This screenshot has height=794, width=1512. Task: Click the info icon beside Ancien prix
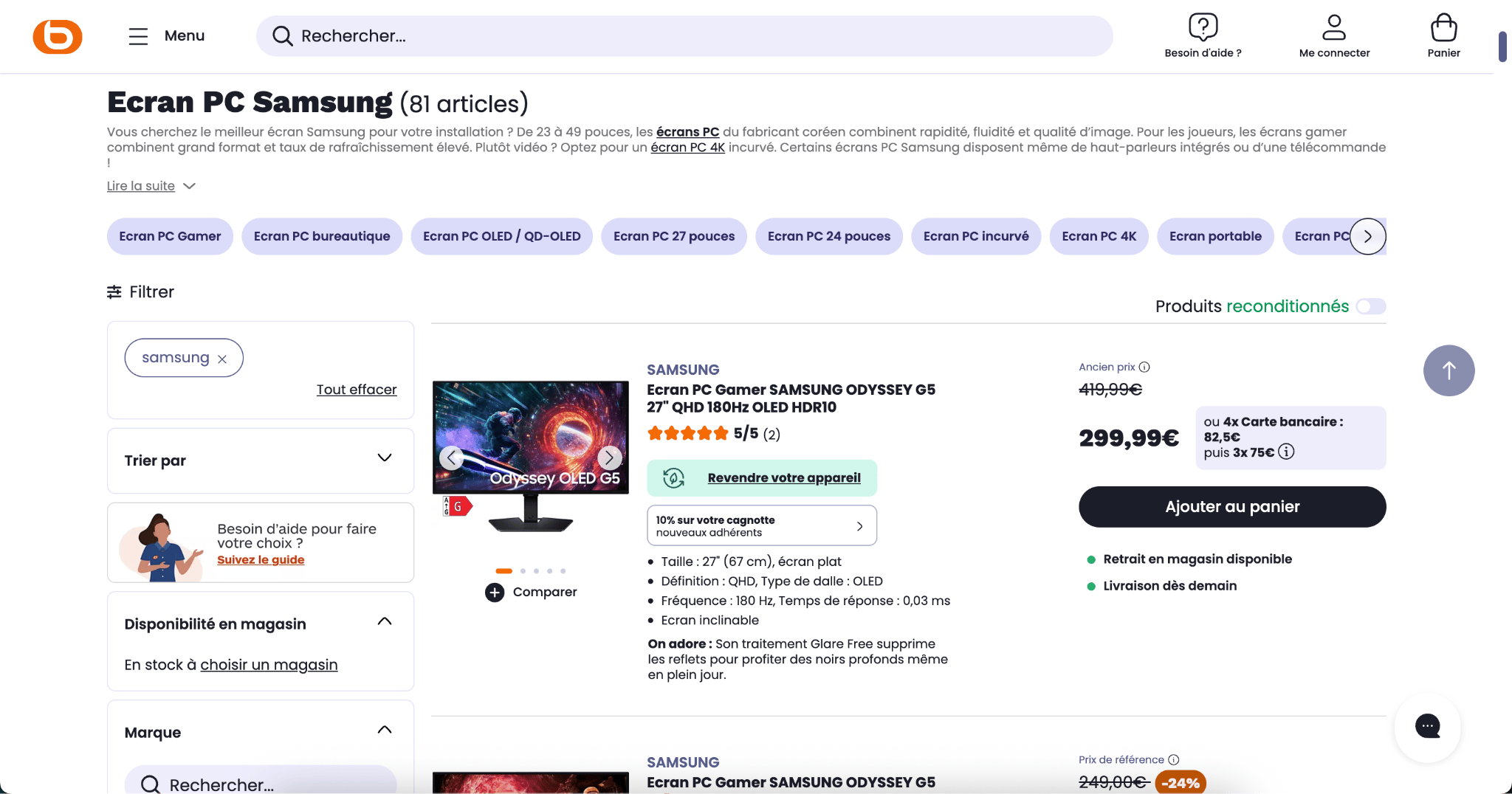coord(1144,367)
